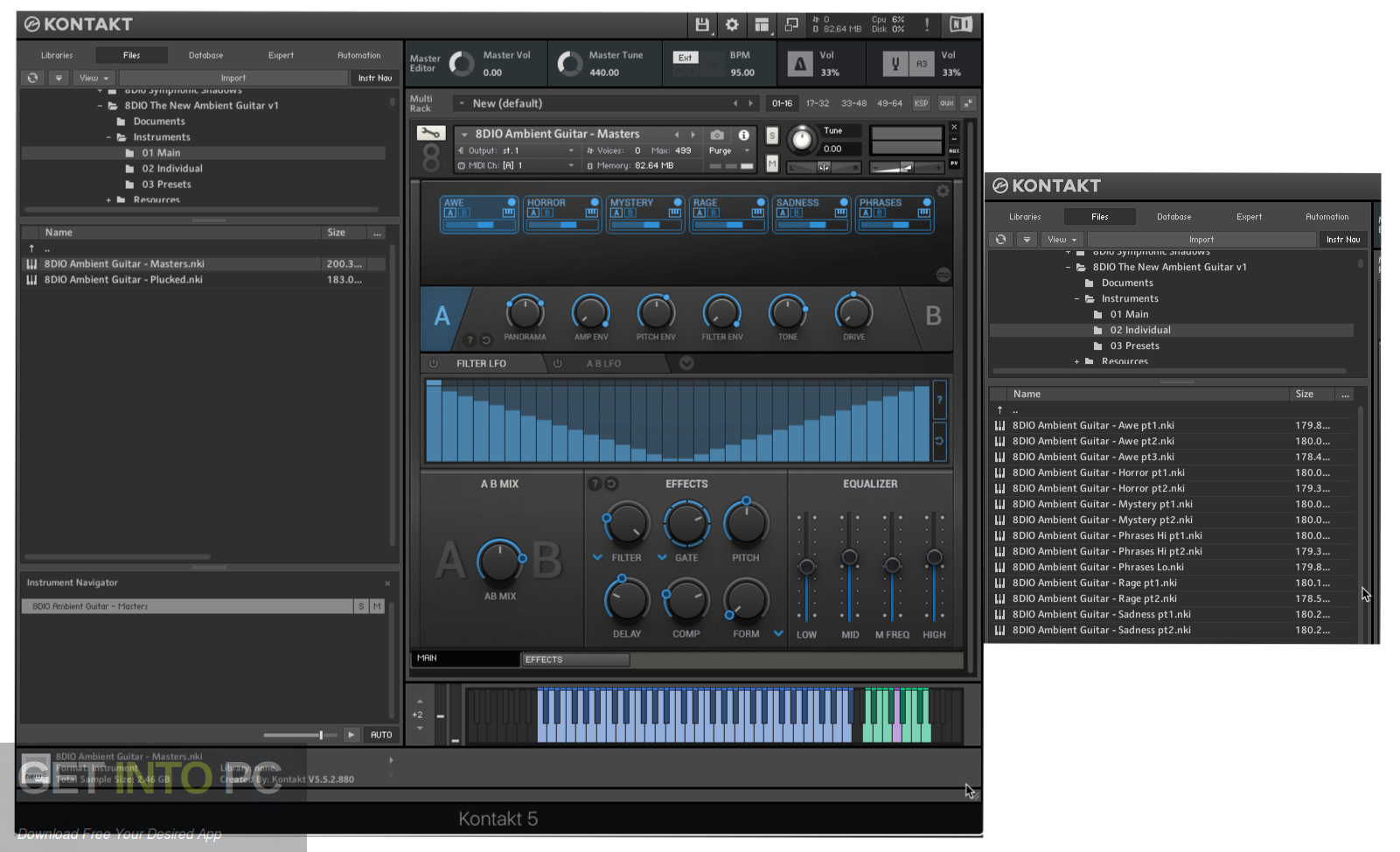Open FILTER type dropdown chevron

pyautogui.click(x=597, y=557)
